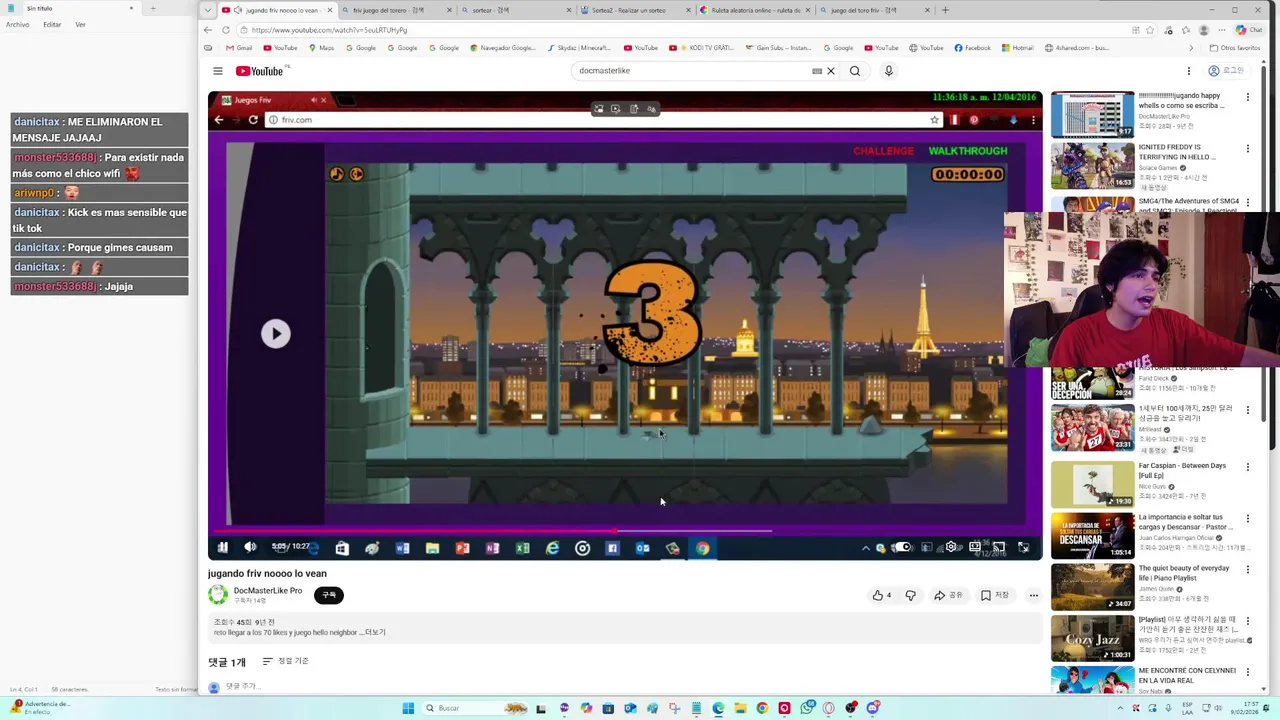Dislike the video with thumbs down
1280x720 pixels.
910,595
